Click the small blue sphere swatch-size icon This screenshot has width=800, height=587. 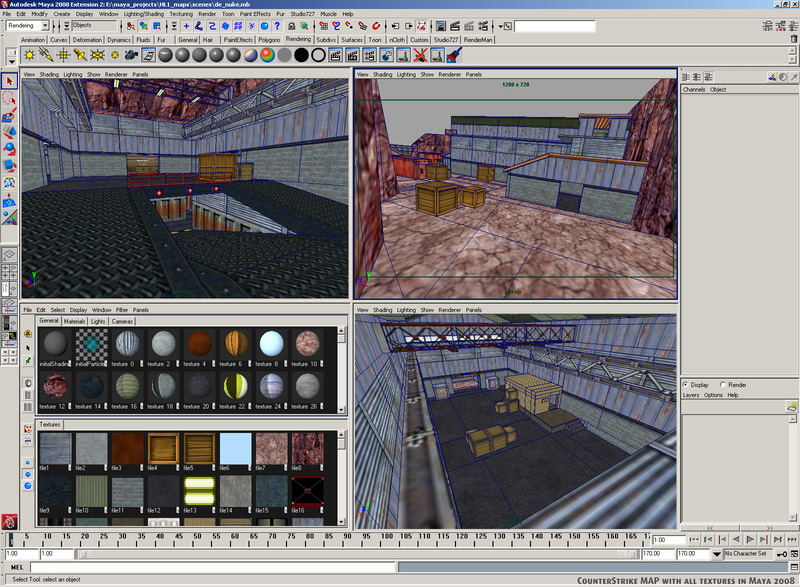[x=28, y=463]
